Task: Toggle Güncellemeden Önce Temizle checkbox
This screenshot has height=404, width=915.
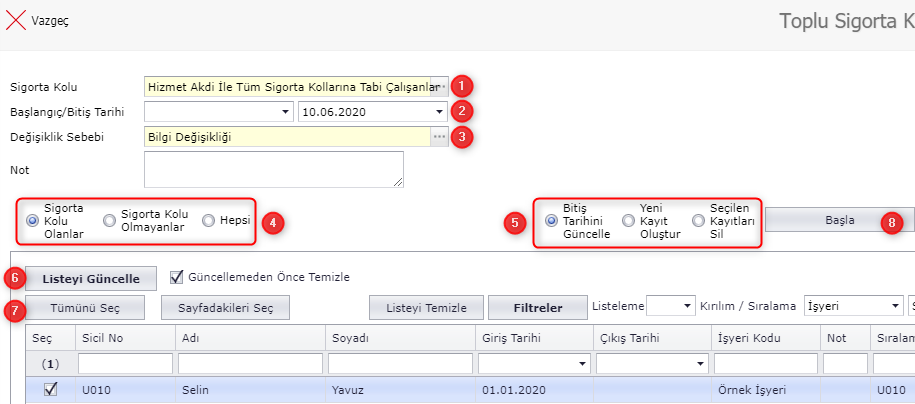Action: click(177, 276)
